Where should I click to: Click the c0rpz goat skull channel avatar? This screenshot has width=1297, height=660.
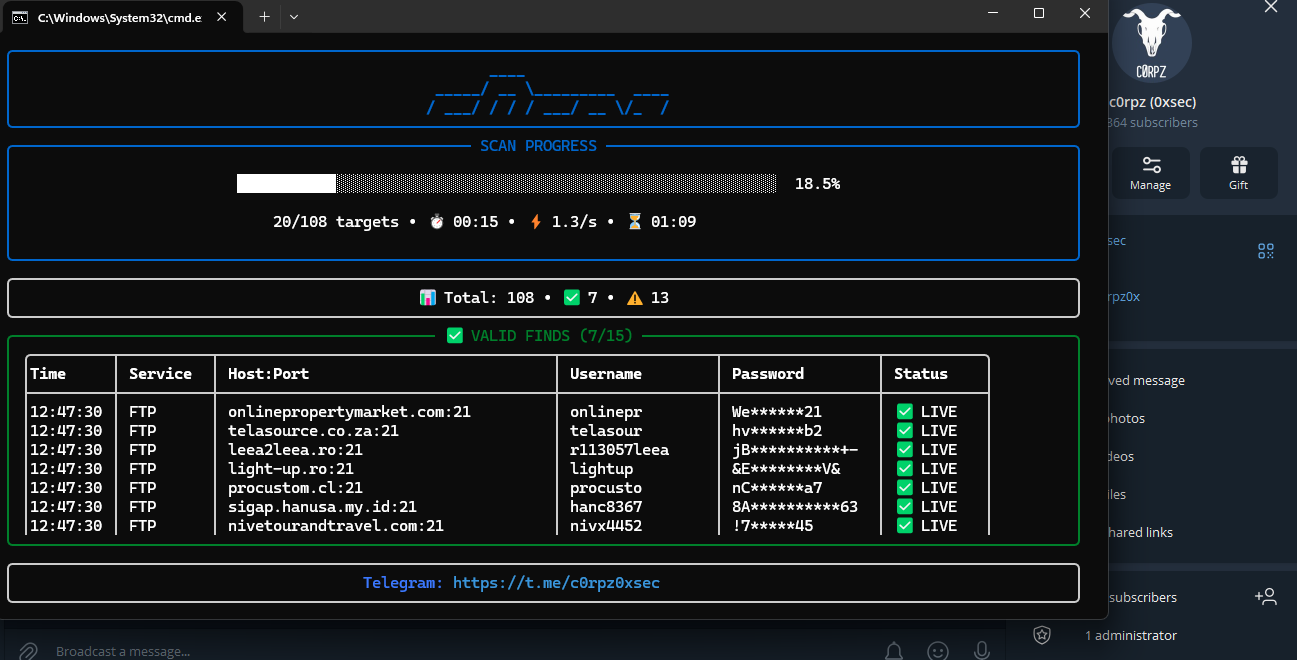pos(1151,43)
